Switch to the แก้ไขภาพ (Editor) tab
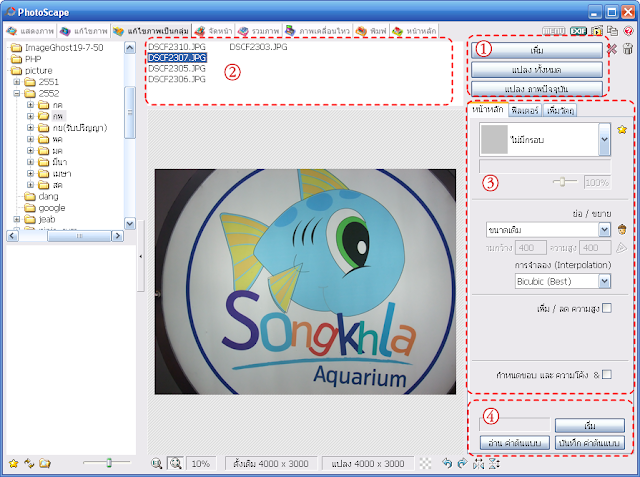The width and height of the screenshot is (640, 477). click(84, 31)
